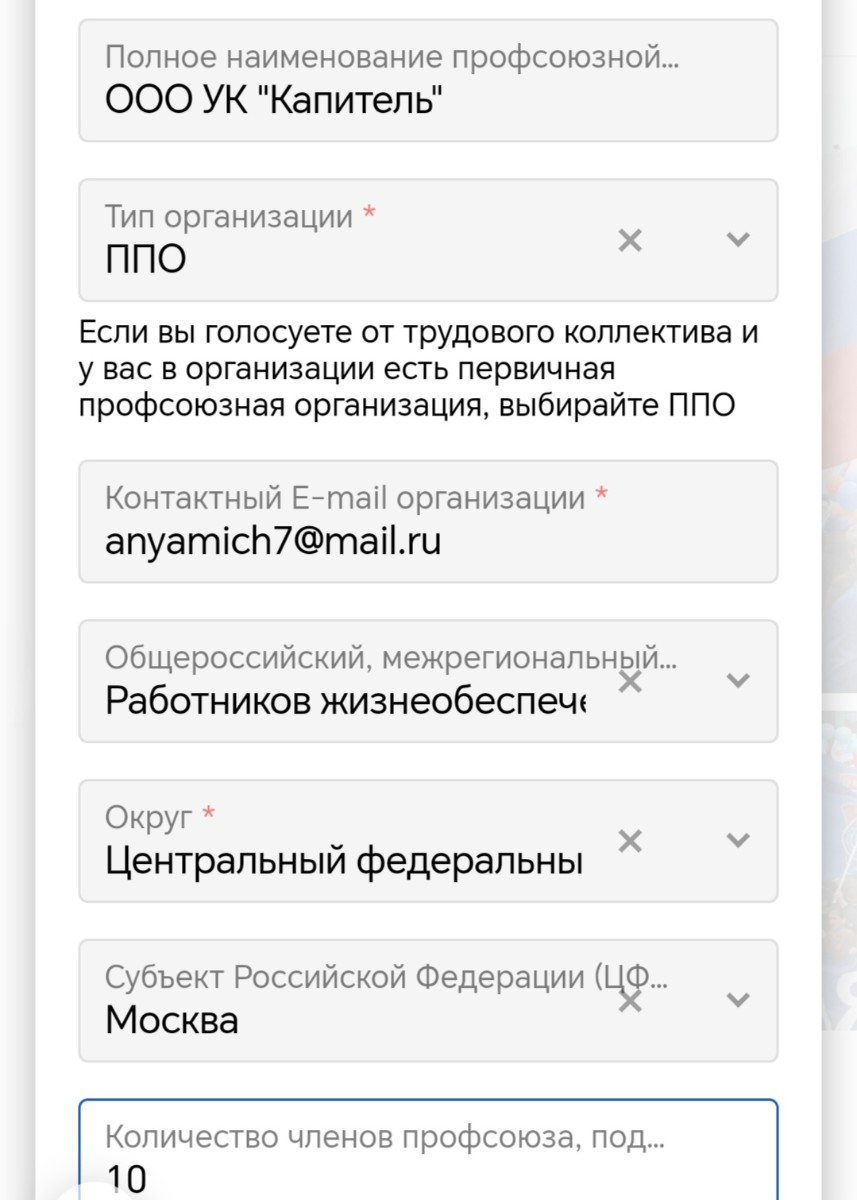Clear the Округ field value

(x=630, y=841)
